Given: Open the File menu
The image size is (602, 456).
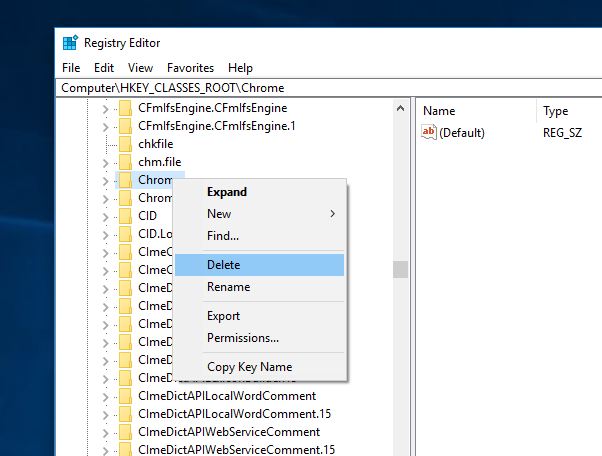Looking at the screenshot, I should tap(71, 68).
